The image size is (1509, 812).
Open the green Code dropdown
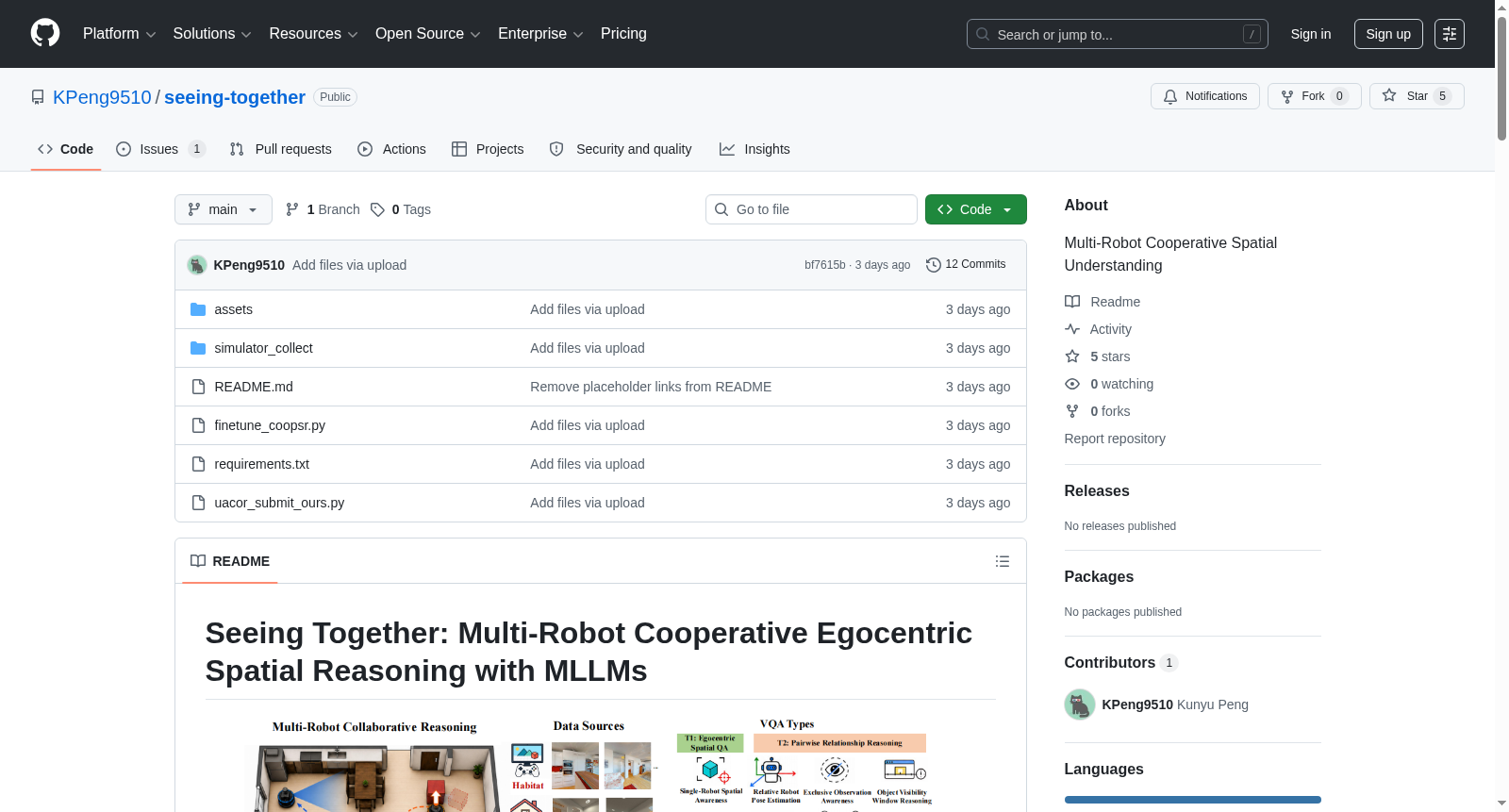pyautogui.click(x=976, y=209)
